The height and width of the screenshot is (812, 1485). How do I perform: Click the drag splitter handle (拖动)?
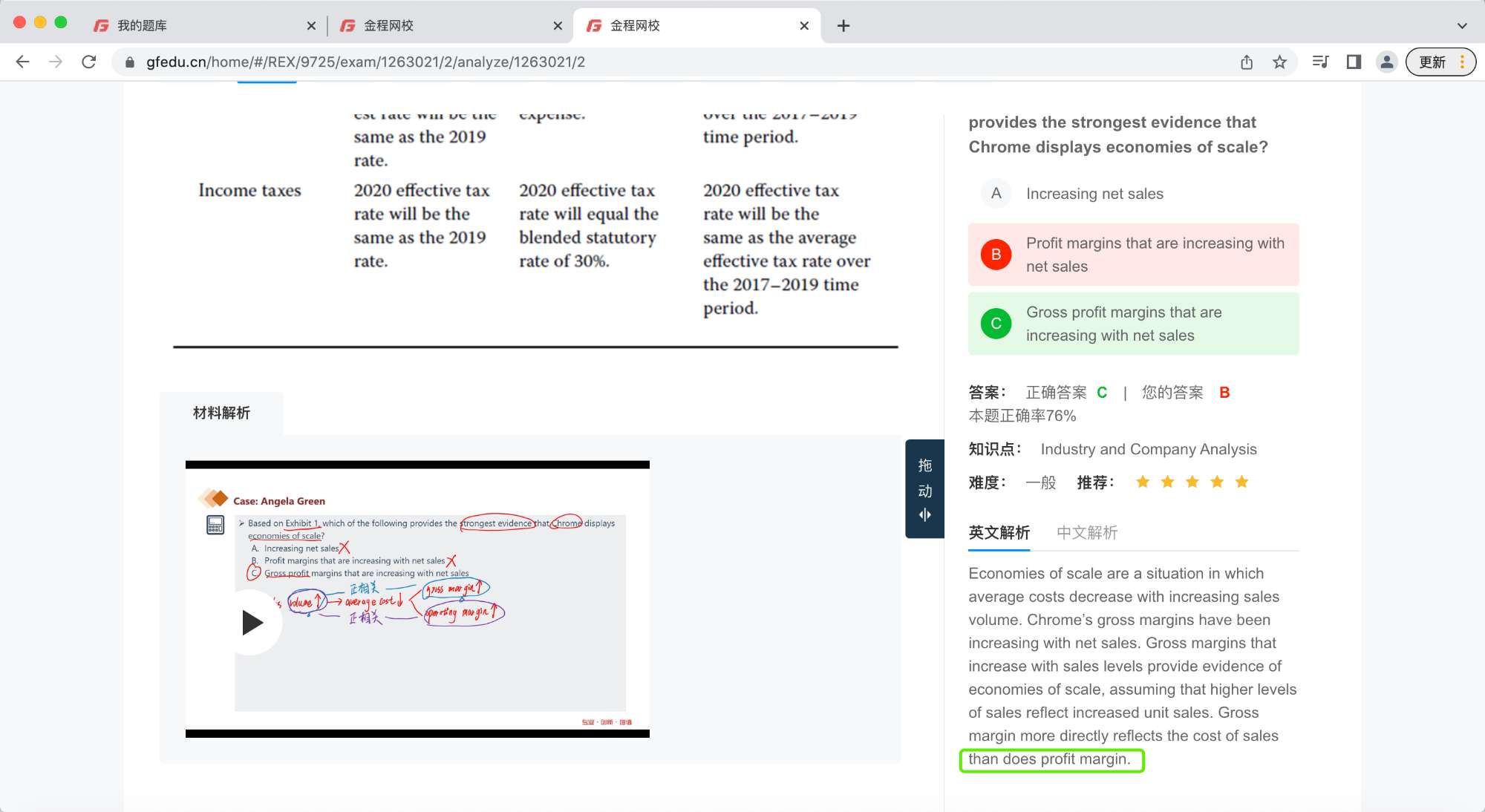(x=924, y=489)
